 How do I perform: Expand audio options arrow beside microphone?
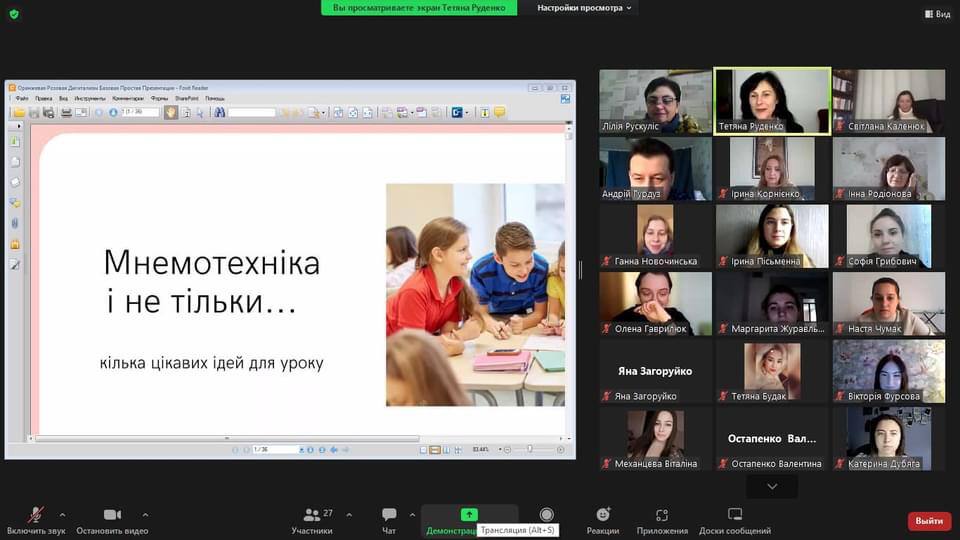(62, 515)
